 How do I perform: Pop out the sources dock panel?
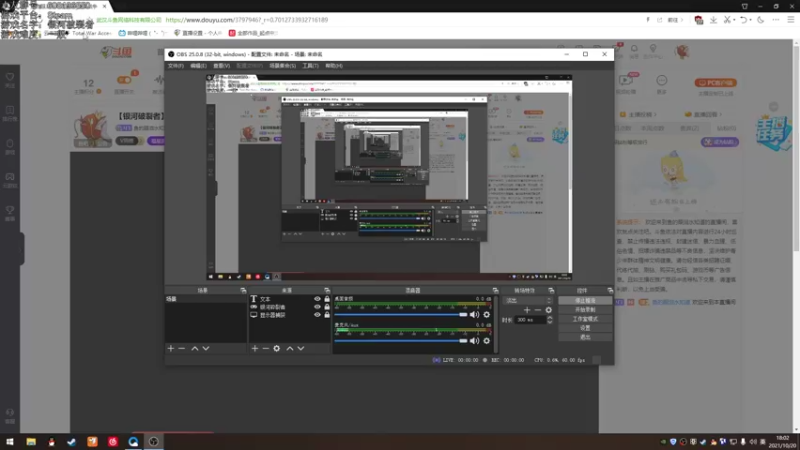click(327, 290)
